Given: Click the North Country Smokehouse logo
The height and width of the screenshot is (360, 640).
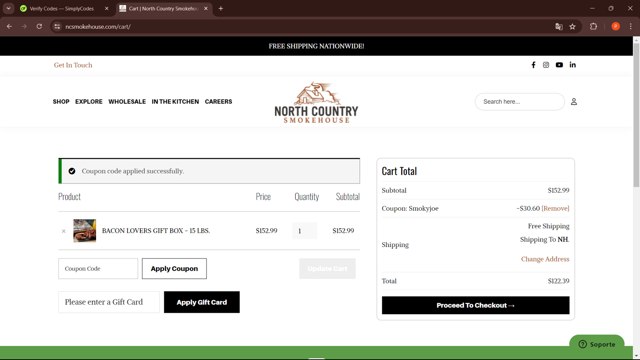Looking at the screenshot, I should coord(316,102).
